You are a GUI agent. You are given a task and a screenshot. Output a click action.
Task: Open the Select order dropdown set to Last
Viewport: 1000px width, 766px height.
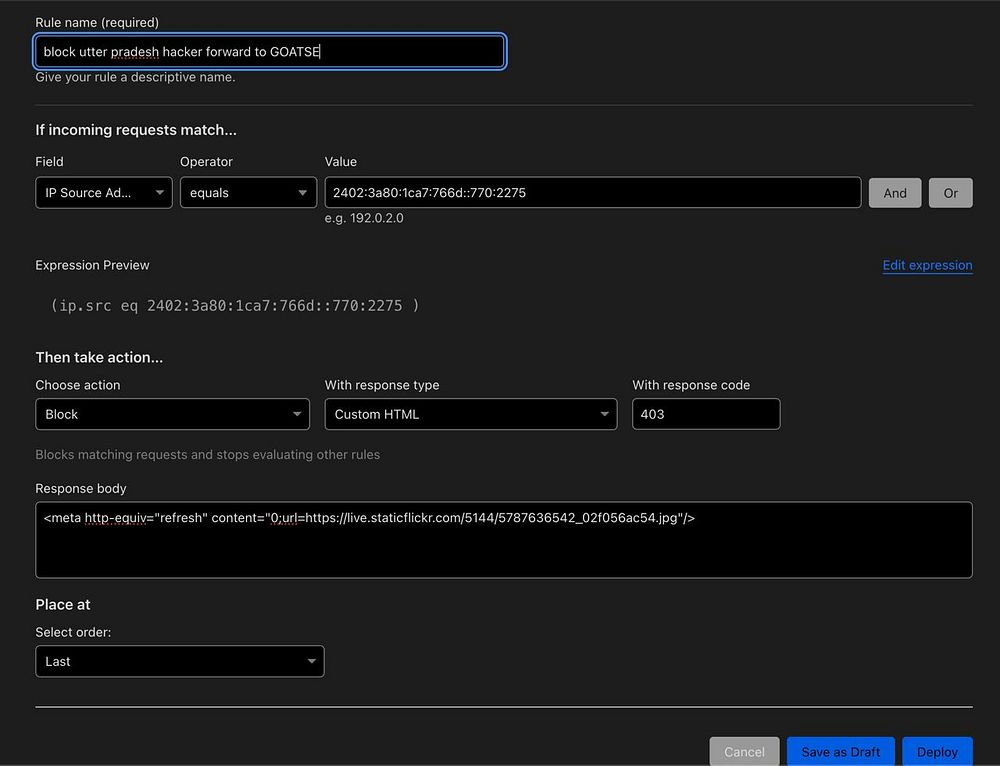(x=179, y=661)
